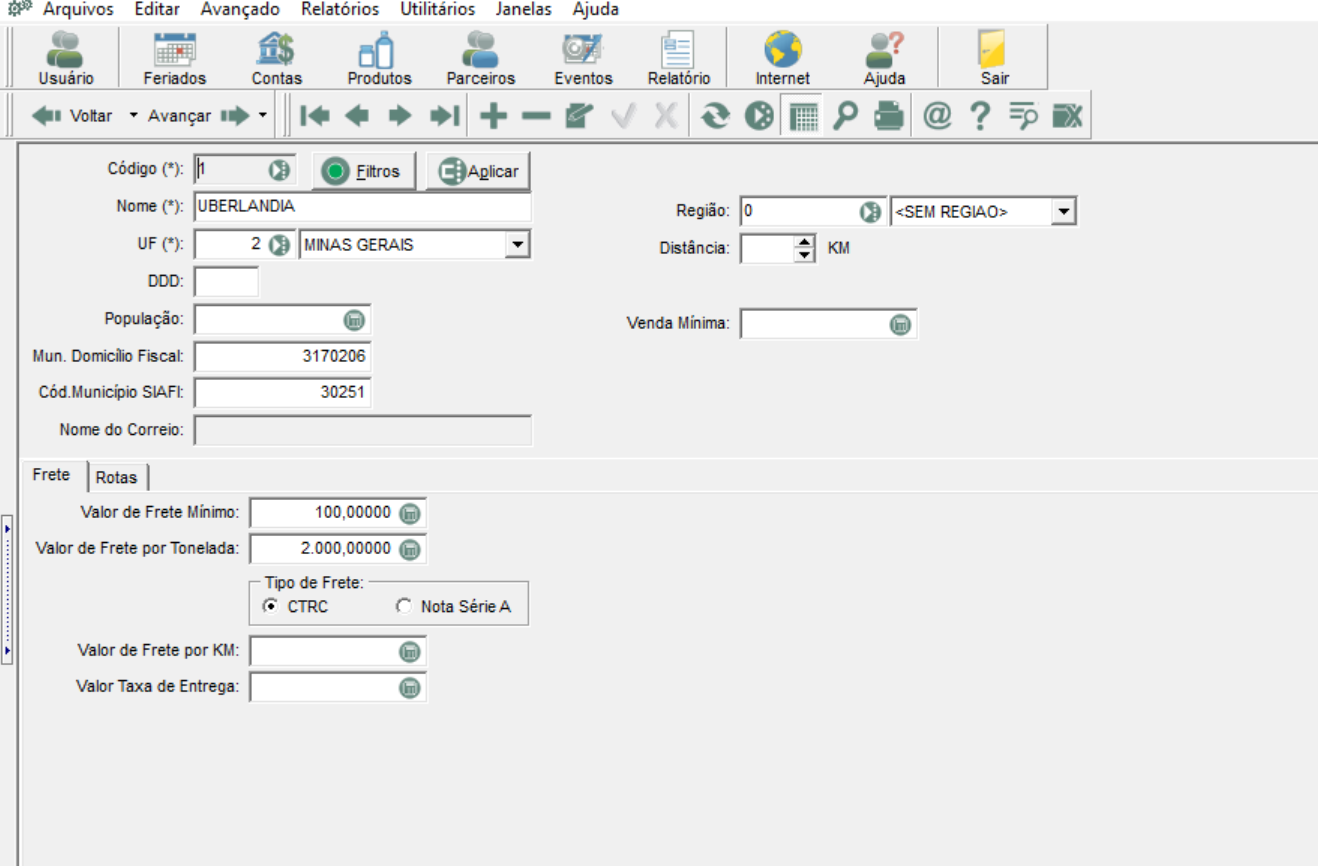The width and height of the screenshot is (1318, 866).
Task: Open the Voltar history dropdown arrow
Action: [134, 116]
